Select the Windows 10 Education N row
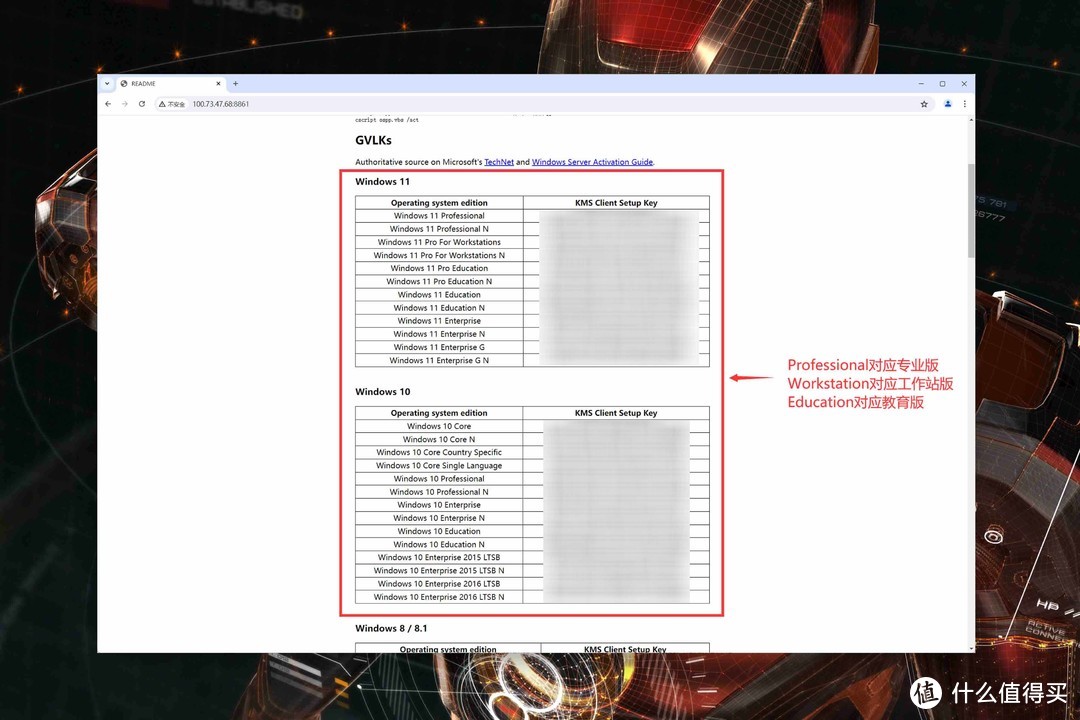This screenshot has height=720, width=1080. point(532,544)
